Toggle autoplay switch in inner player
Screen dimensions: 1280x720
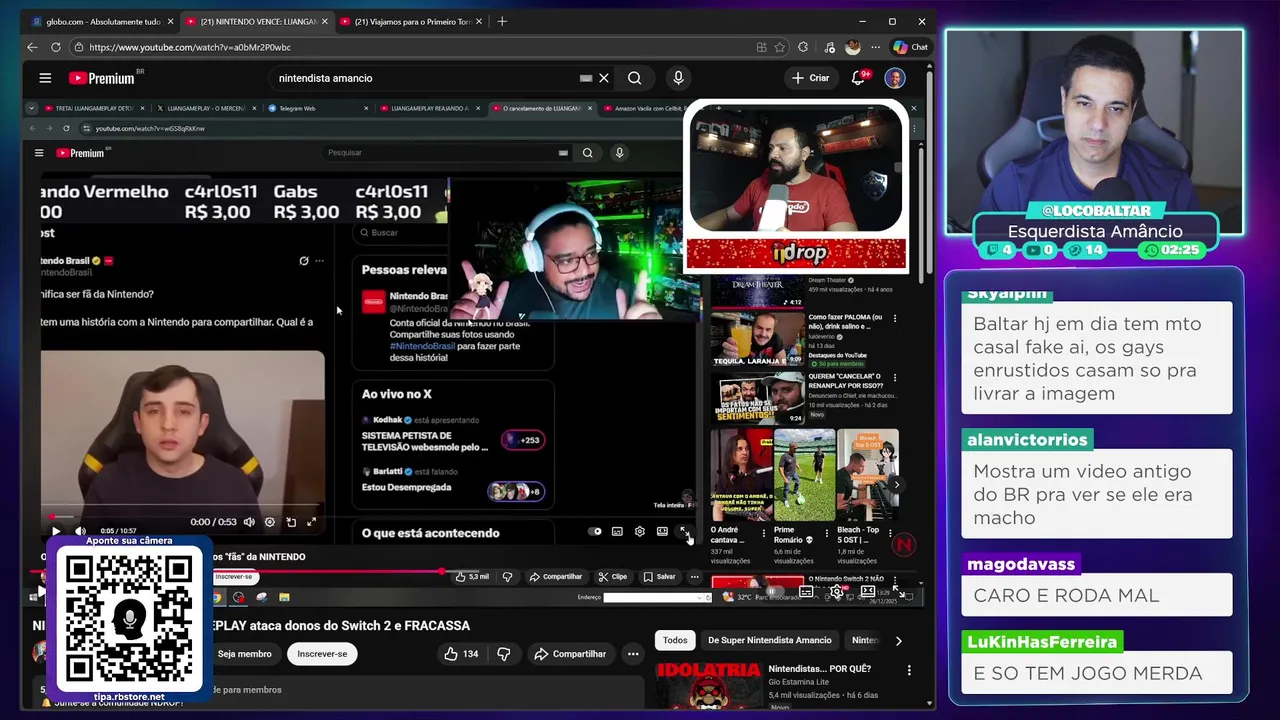tap(595, 531)
